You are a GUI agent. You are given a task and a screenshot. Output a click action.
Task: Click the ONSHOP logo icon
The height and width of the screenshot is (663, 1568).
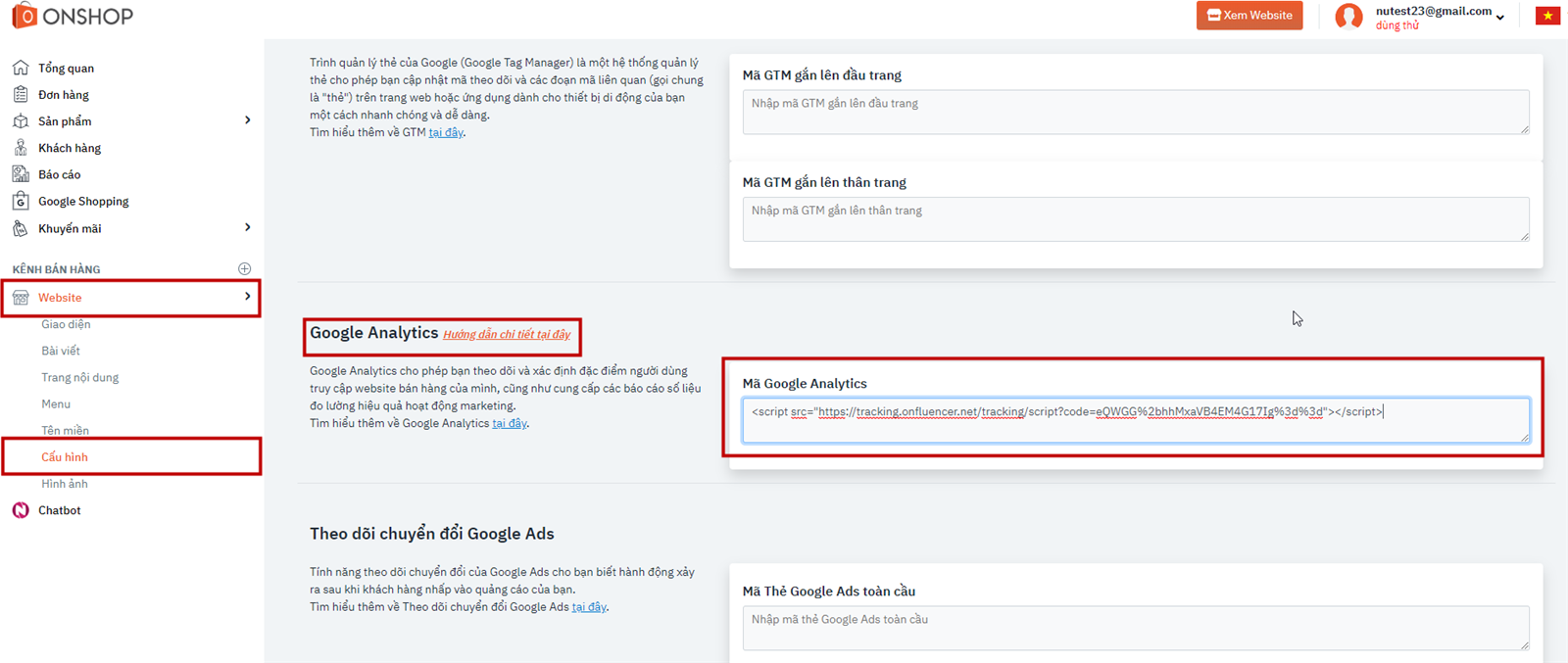(x=24, y=15)
